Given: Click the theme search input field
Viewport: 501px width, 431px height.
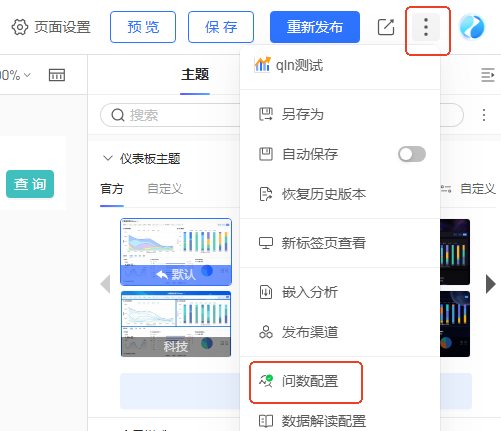Looking at the screenshot, I should [x=170, y=115].
